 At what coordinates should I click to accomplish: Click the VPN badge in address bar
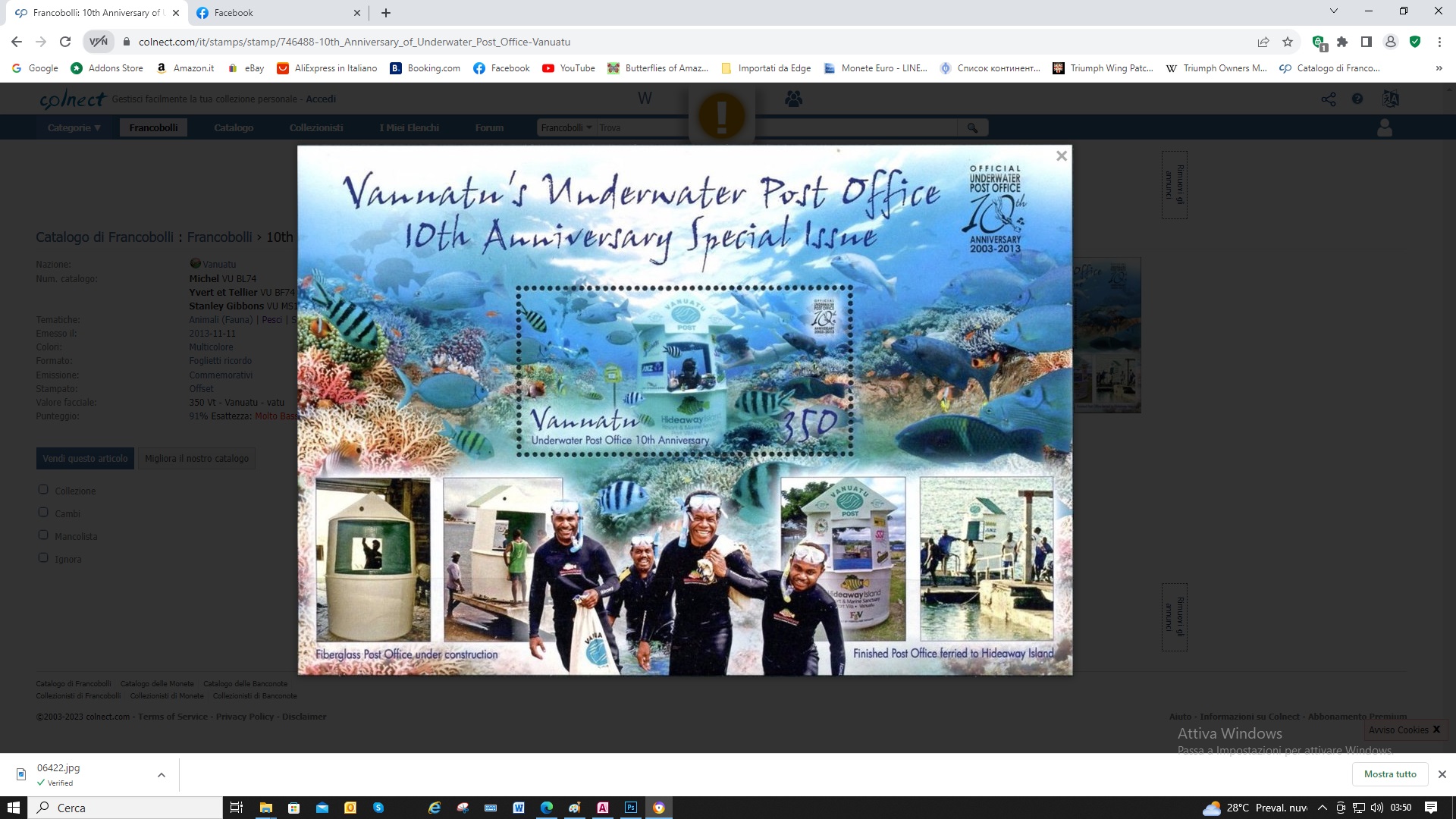[99, 42]
